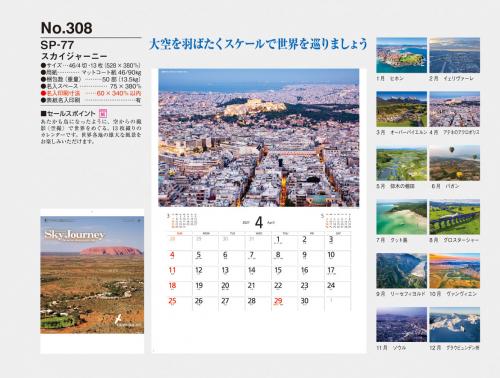The image size is (500, 378).
Task: Open the February イェリヴァーレ thumbnail
Action: coord(455,55)
